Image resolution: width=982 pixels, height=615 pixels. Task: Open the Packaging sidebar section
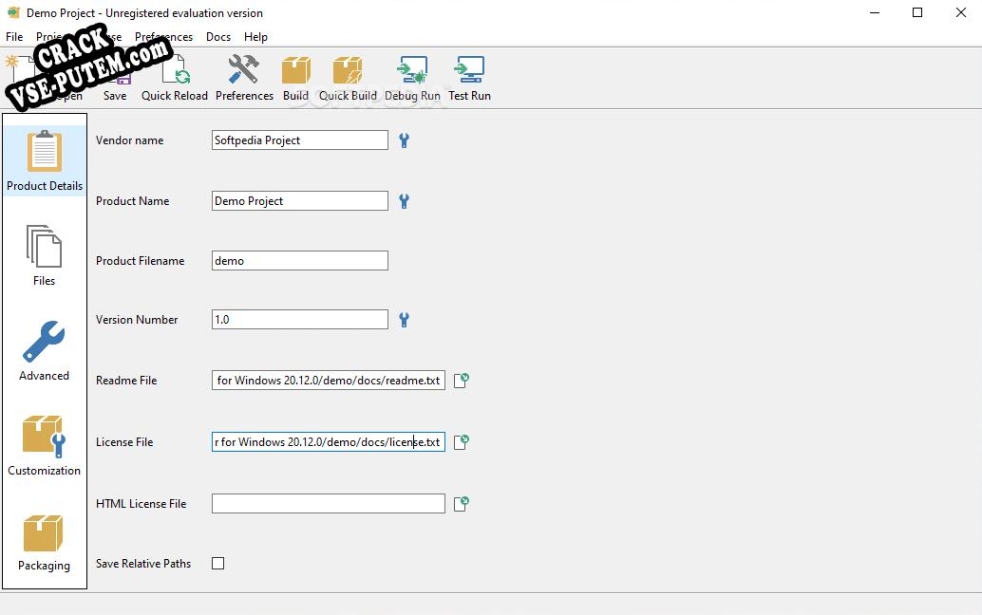pyautogui.click(x=44, y=542)
